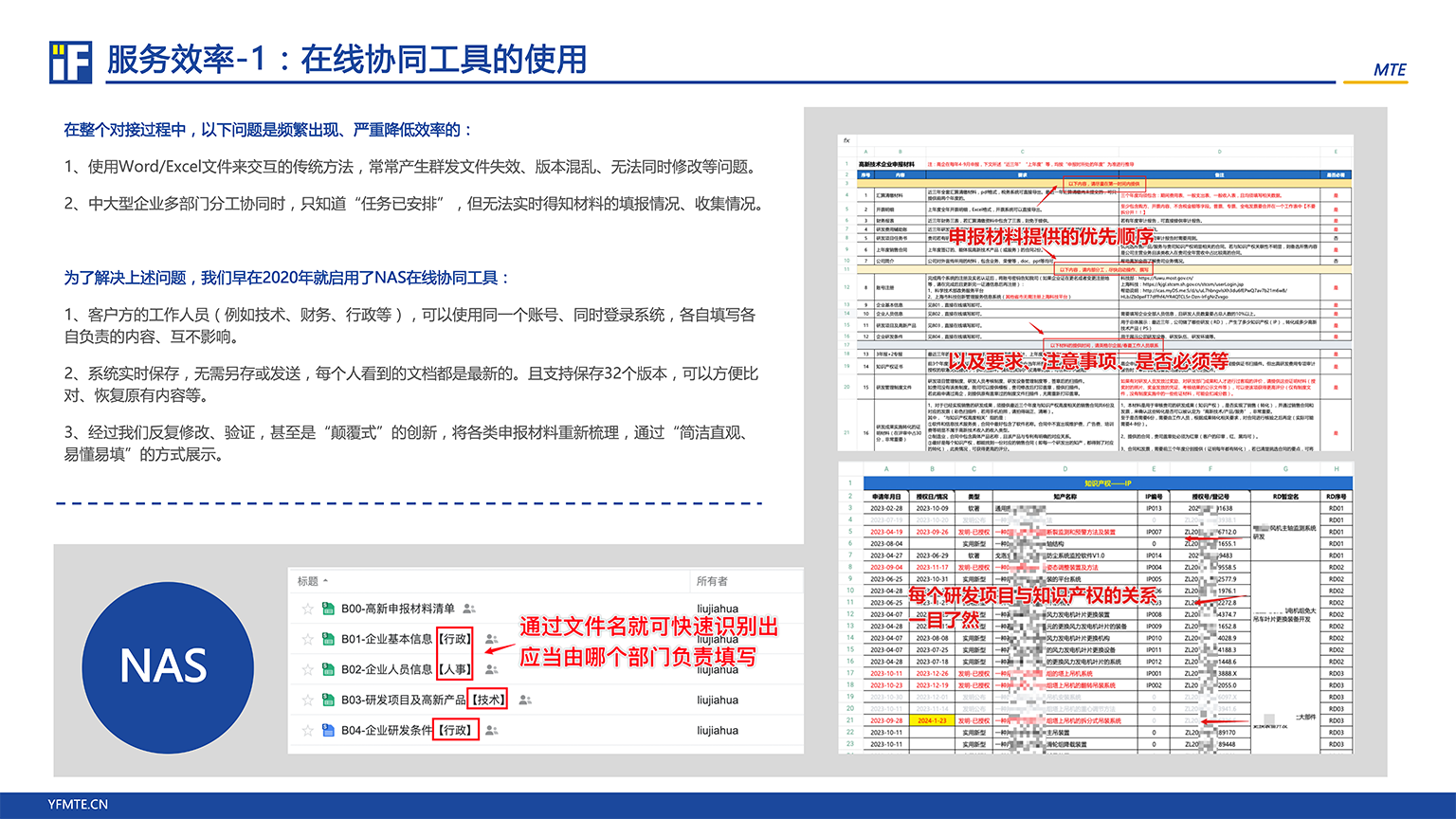1456x819 pixels.
Task: Click the slide title 服务效率-1：在线协同工具的使用
Action: tap(347, 60)
